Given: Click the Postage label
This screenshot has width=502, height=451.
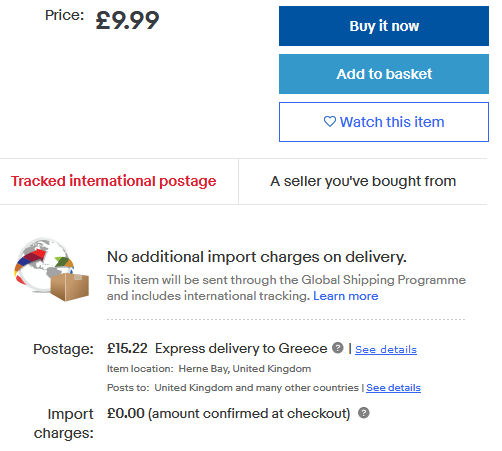Looking at the screenshot, I should pos(63,349).
